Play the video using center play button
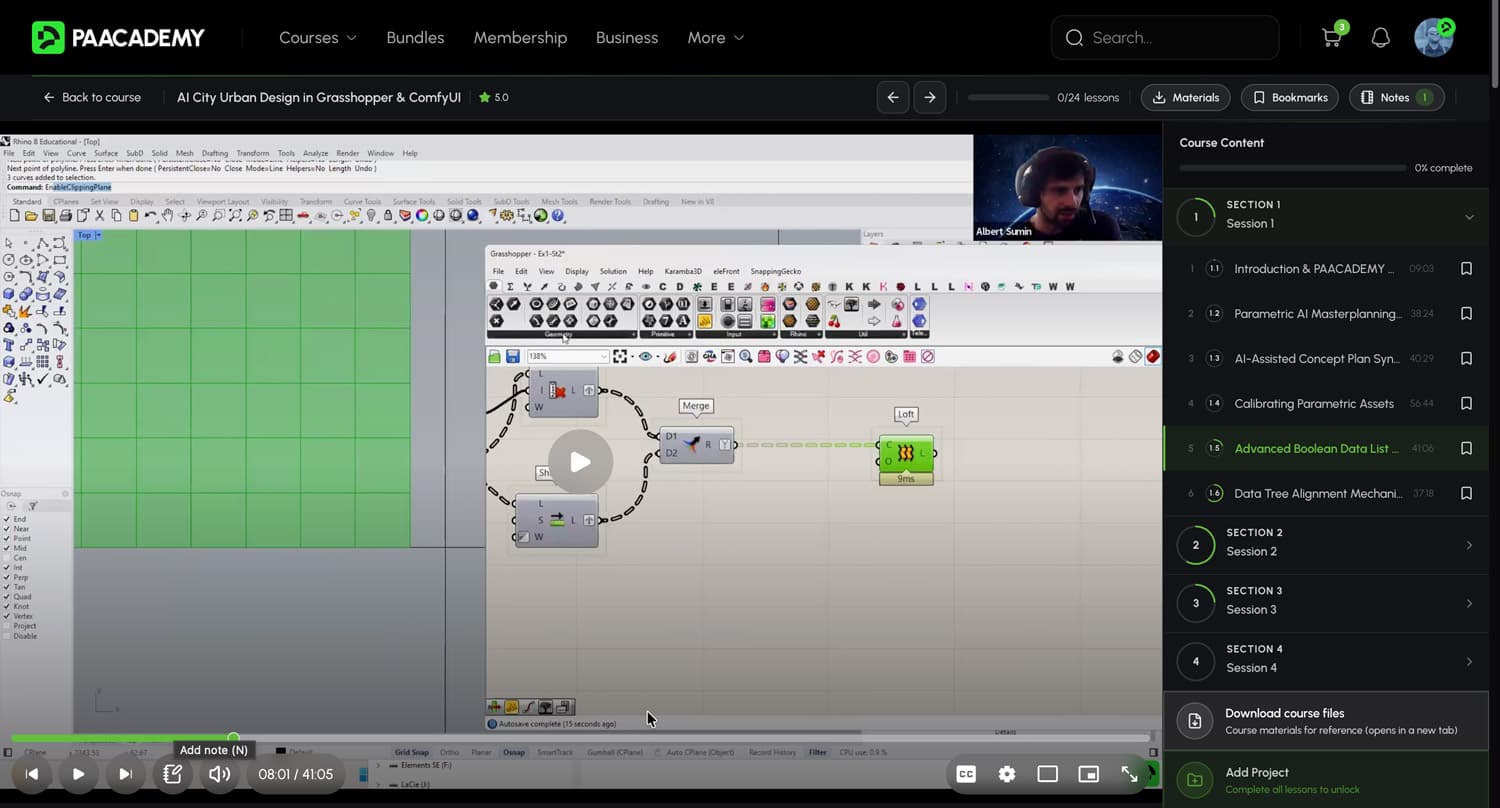The width and height of the screenshot is (1500, 808). 580,462
